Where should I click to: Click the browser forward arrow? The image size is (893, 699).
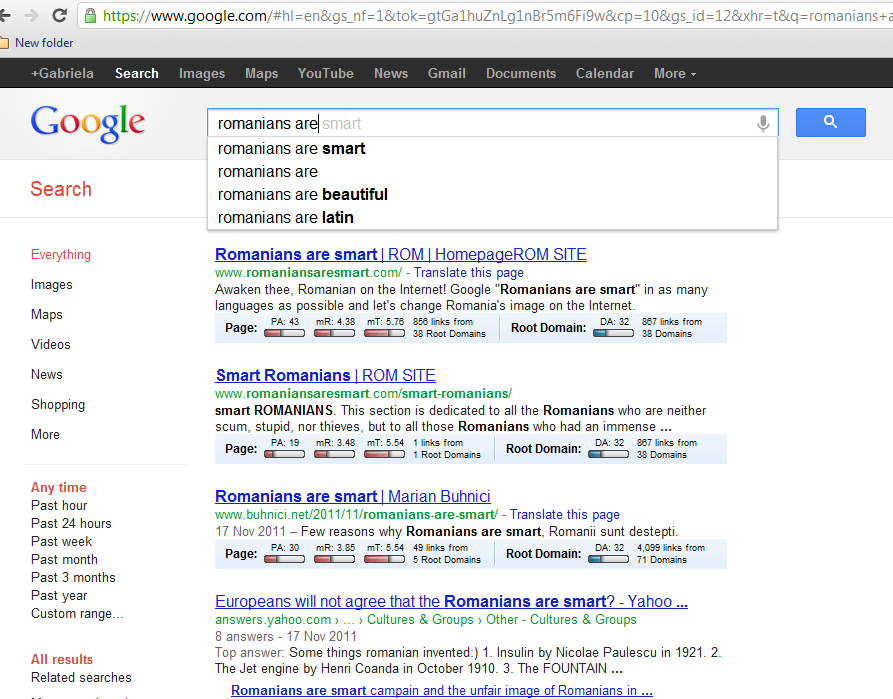coord(30,16)
